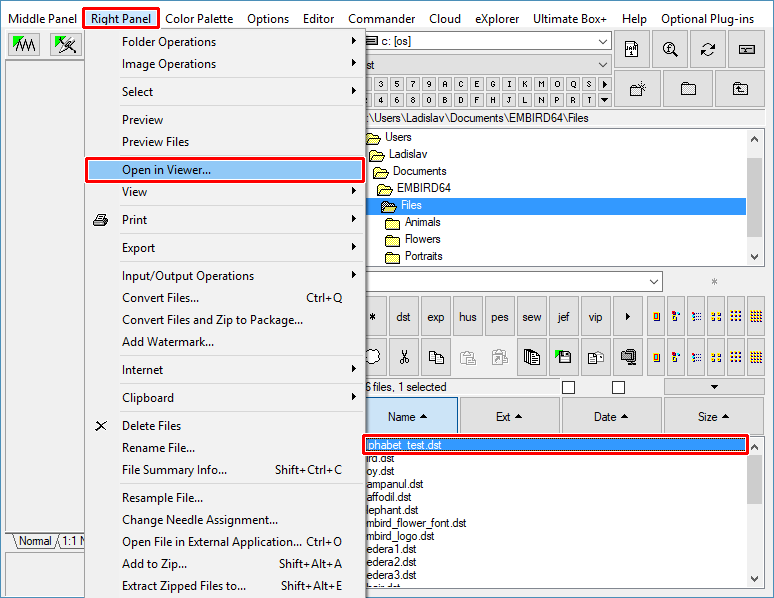The width and height of the screenshot is (774, 598).
Task: Click file list scrollbar down arrow
Action: [754, 579]
